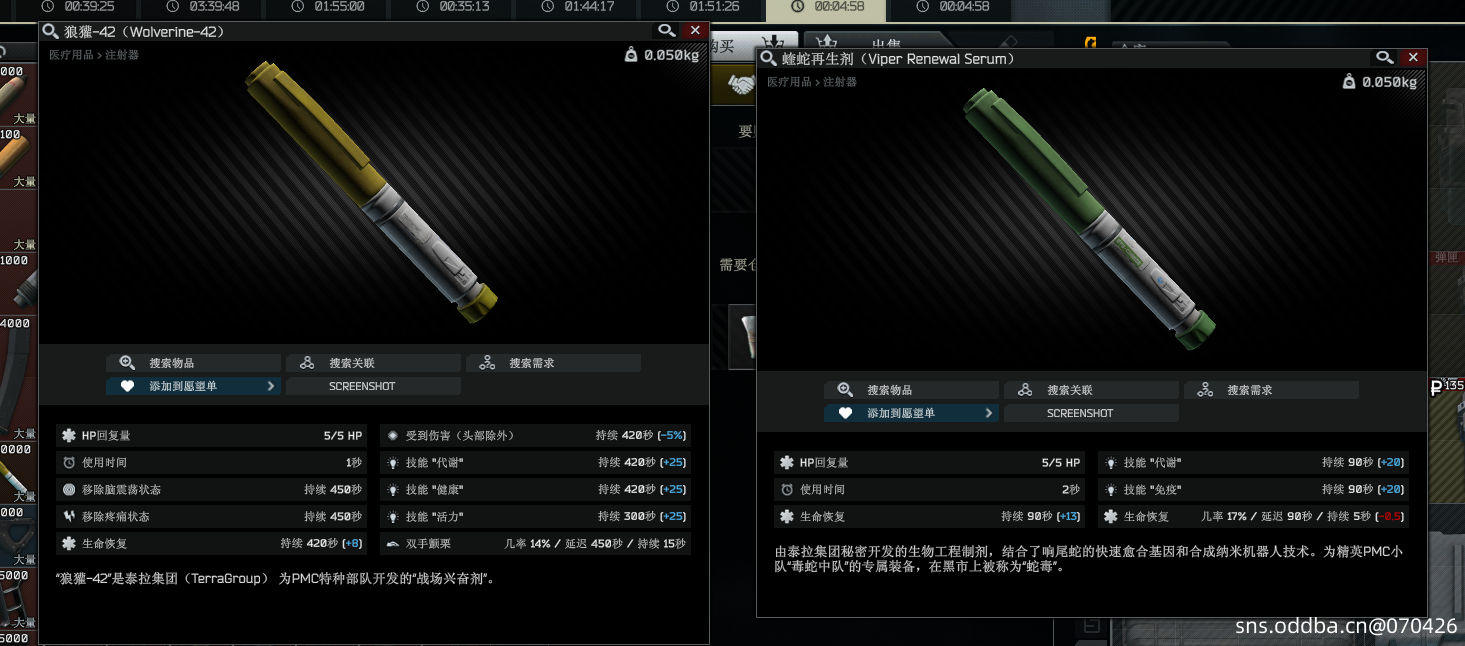1465x646 pixels.
Task: Close the Wolverine-42 inspection window
Action: (x=695, y=31)
